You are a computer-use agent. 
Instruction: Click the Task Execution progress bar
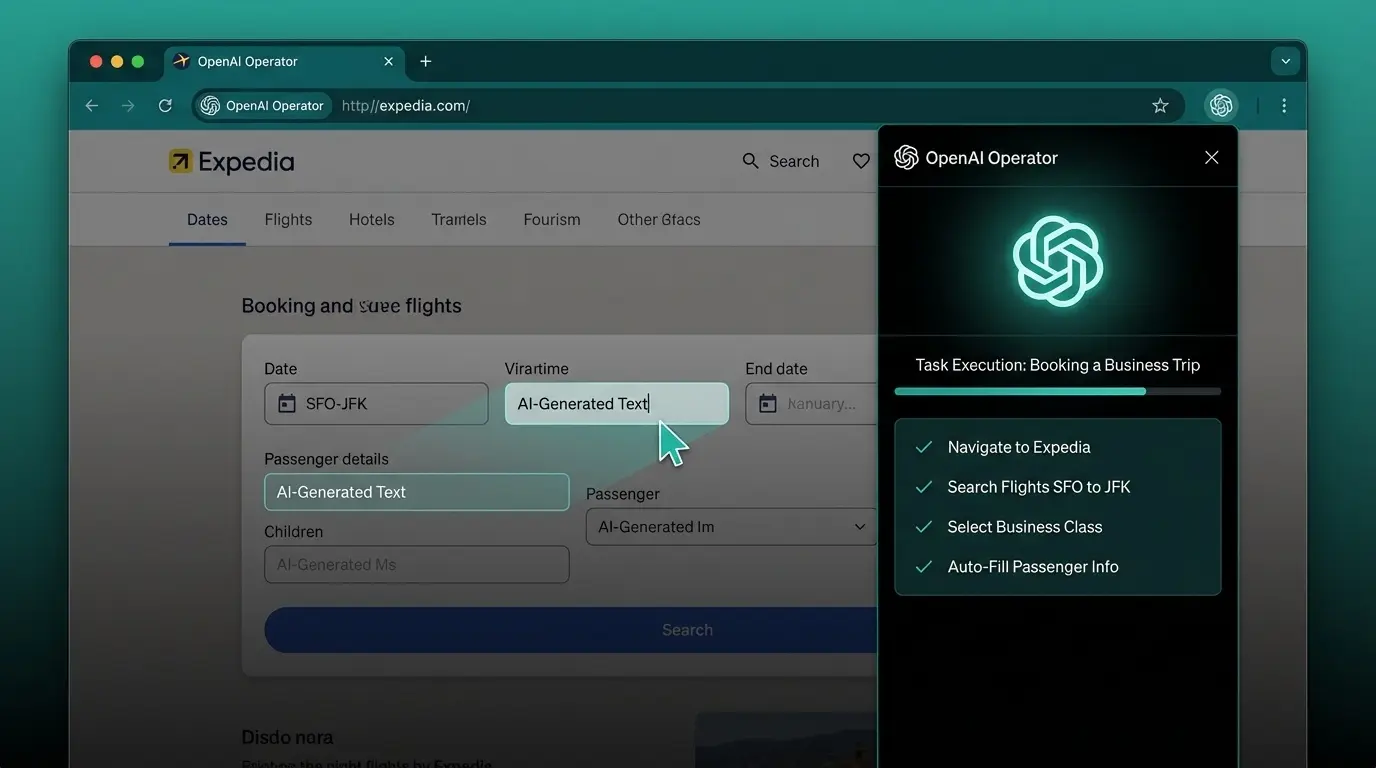pos(1058,391)
